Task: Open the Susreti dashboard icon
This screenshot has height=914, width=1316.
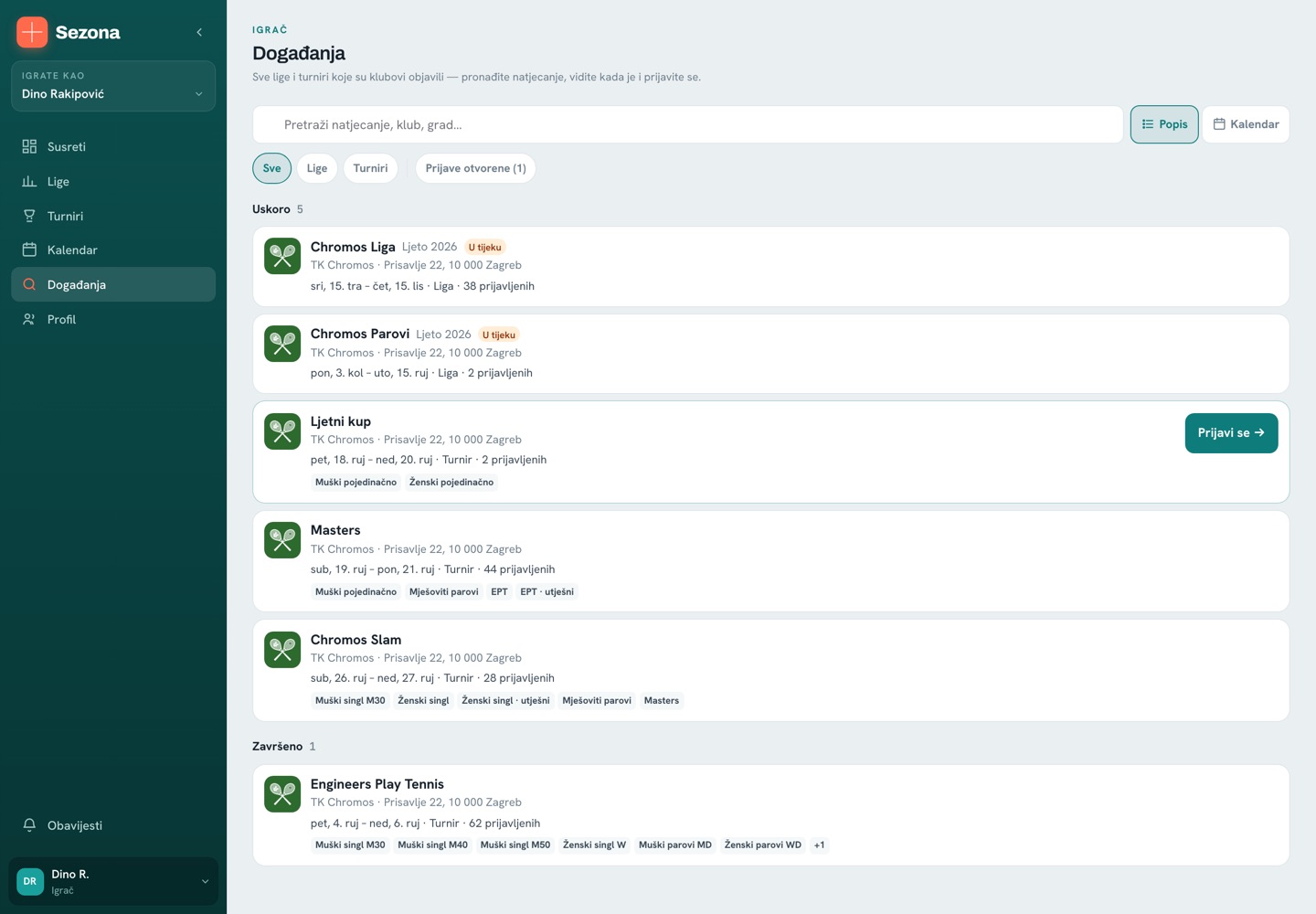Action: coord(29,146)
